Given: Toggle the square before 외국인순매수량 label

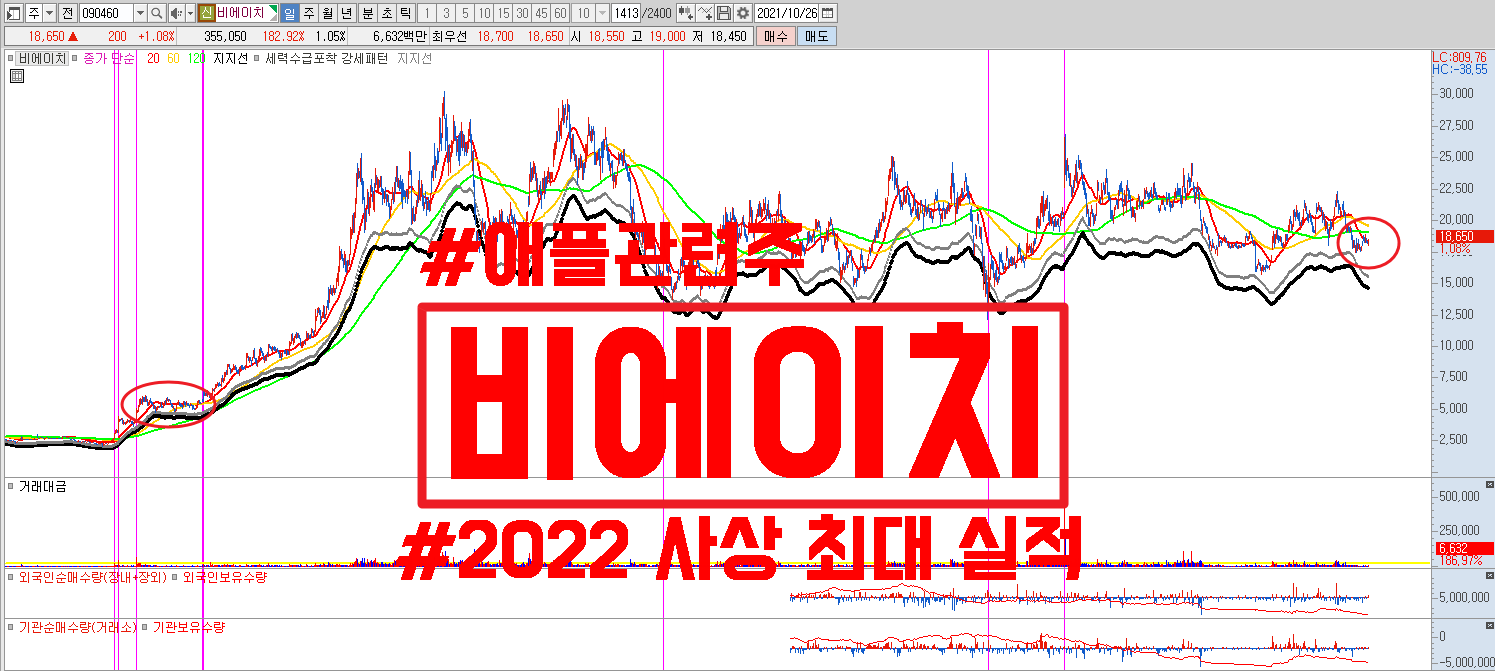Looking at the screenshot, I should tap(11, 577).
